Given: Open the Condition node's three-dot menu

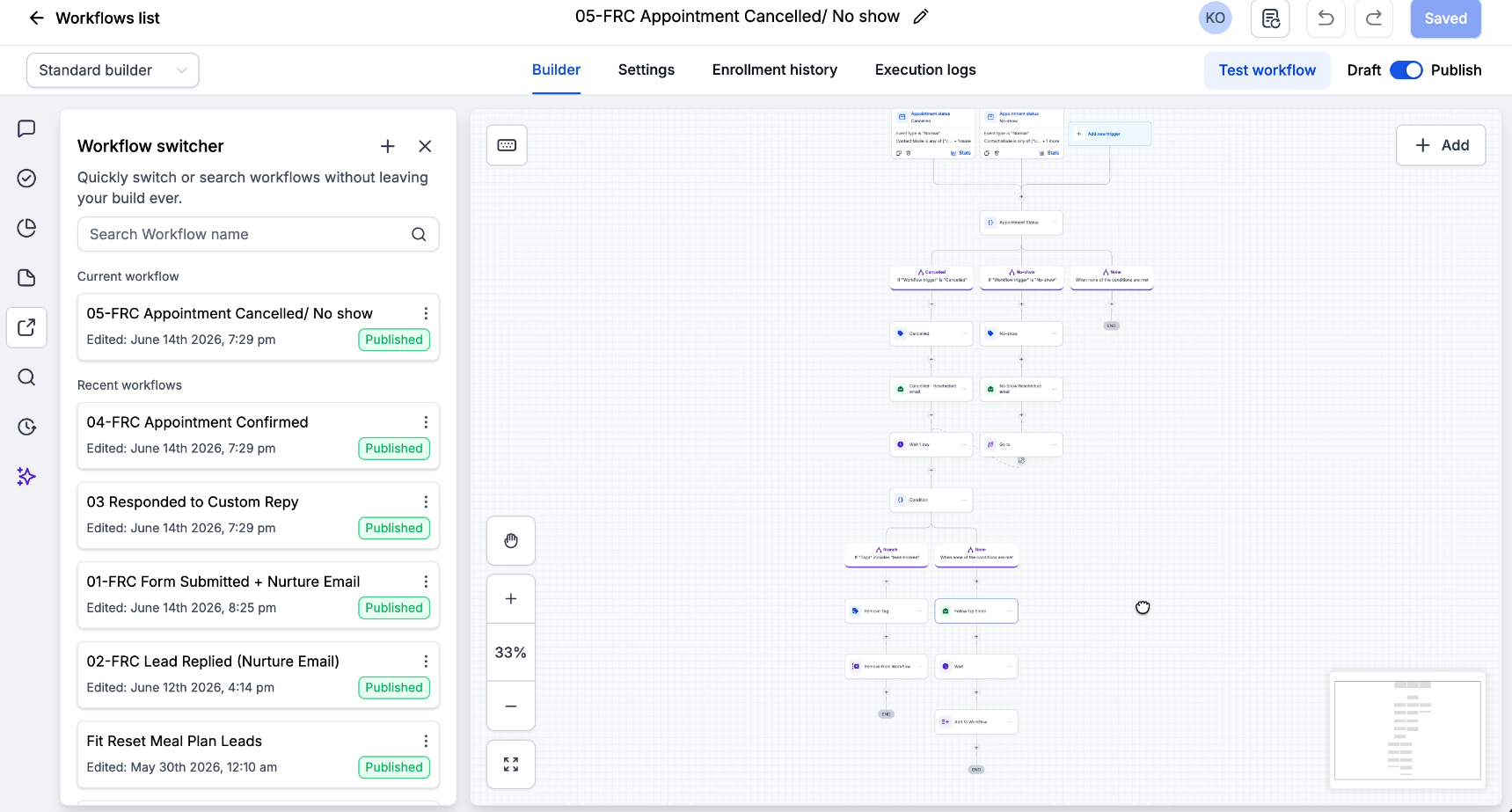Looking at the screenshot, I should (964, 500).
